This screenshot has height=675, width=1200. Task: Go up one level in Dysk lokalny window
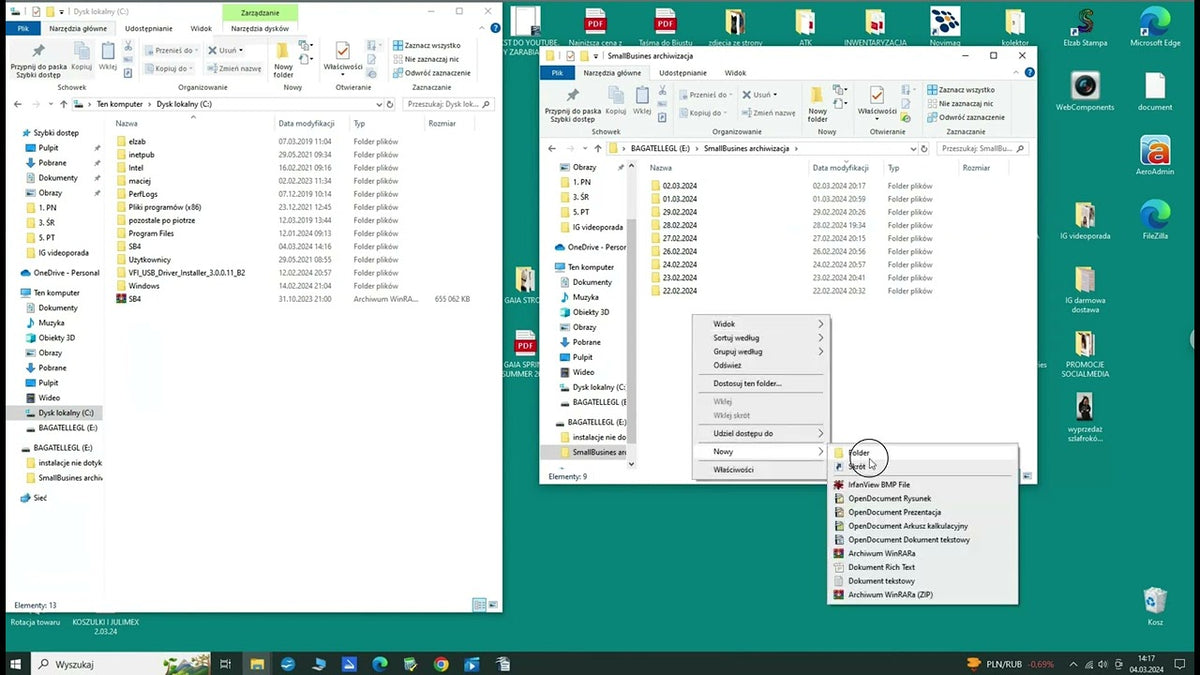pos(64,104)
